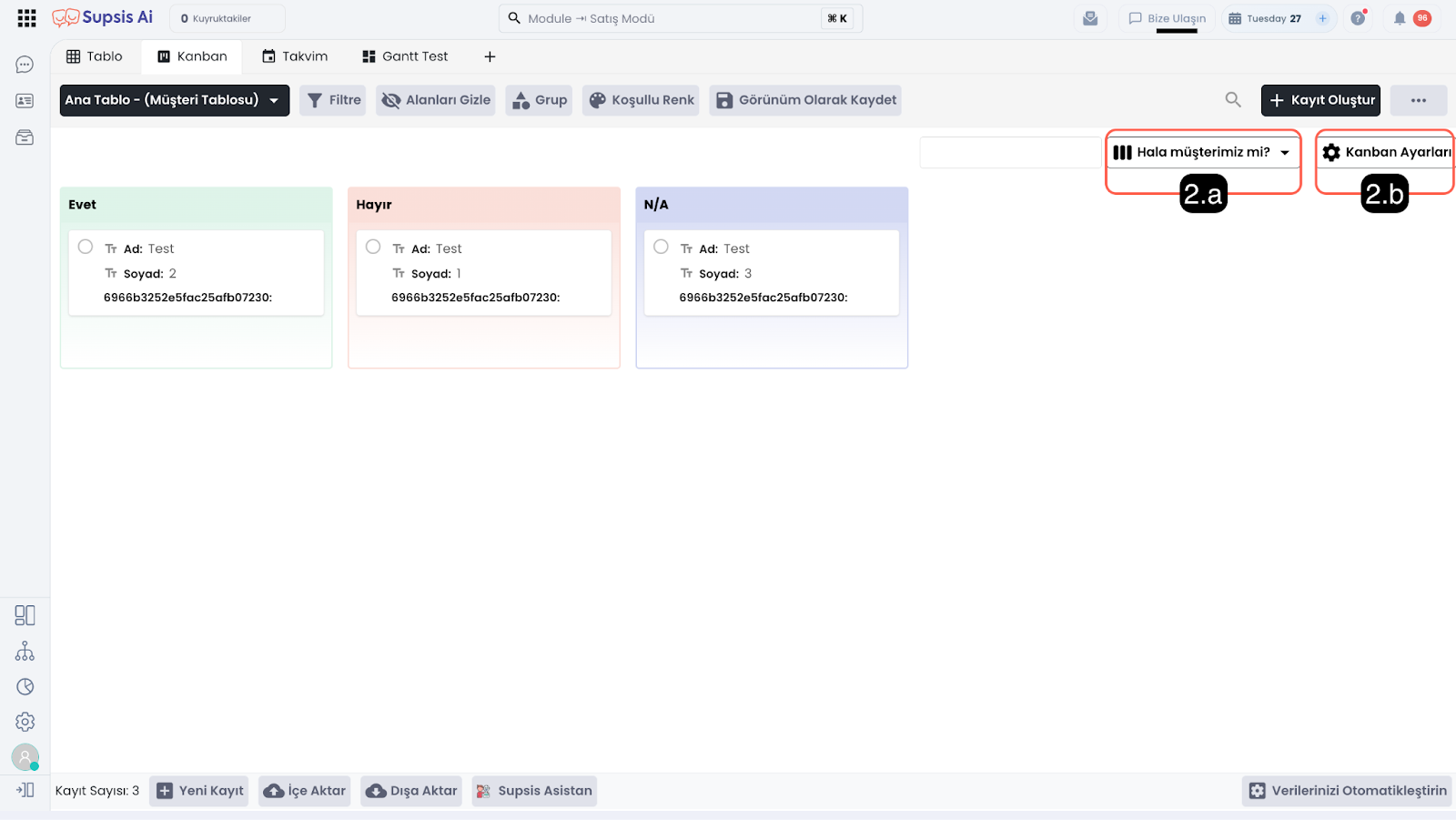
Task: Open the three-dot more options menu
Action: coord(1418,100)
